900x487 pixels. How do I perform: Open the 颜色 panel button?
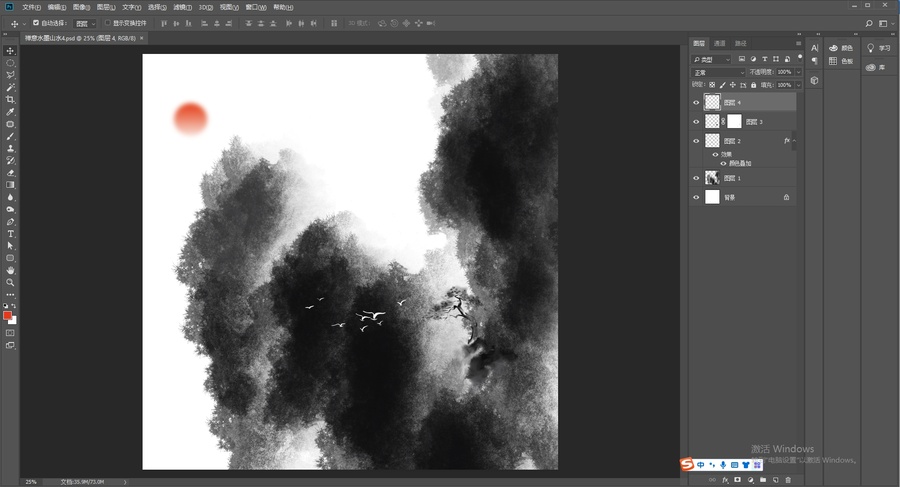(x=841, y=48)
